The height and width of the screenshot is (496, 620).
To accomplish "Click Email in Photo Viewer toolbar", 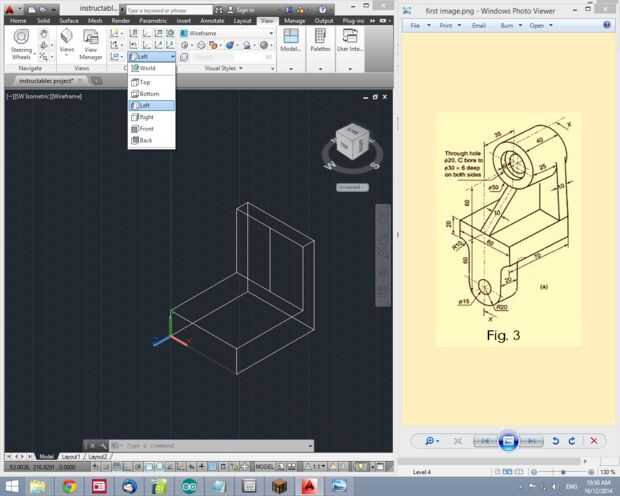I will point(478,25).
